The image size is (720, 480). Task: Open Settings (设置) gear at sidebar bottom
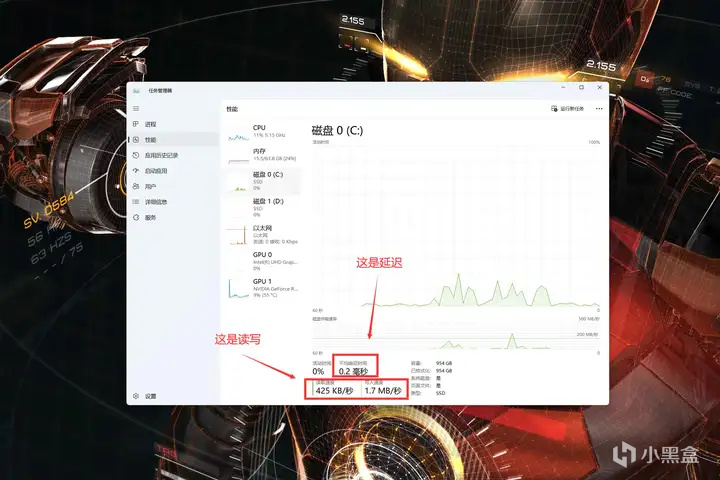click(x=136, y=396)
